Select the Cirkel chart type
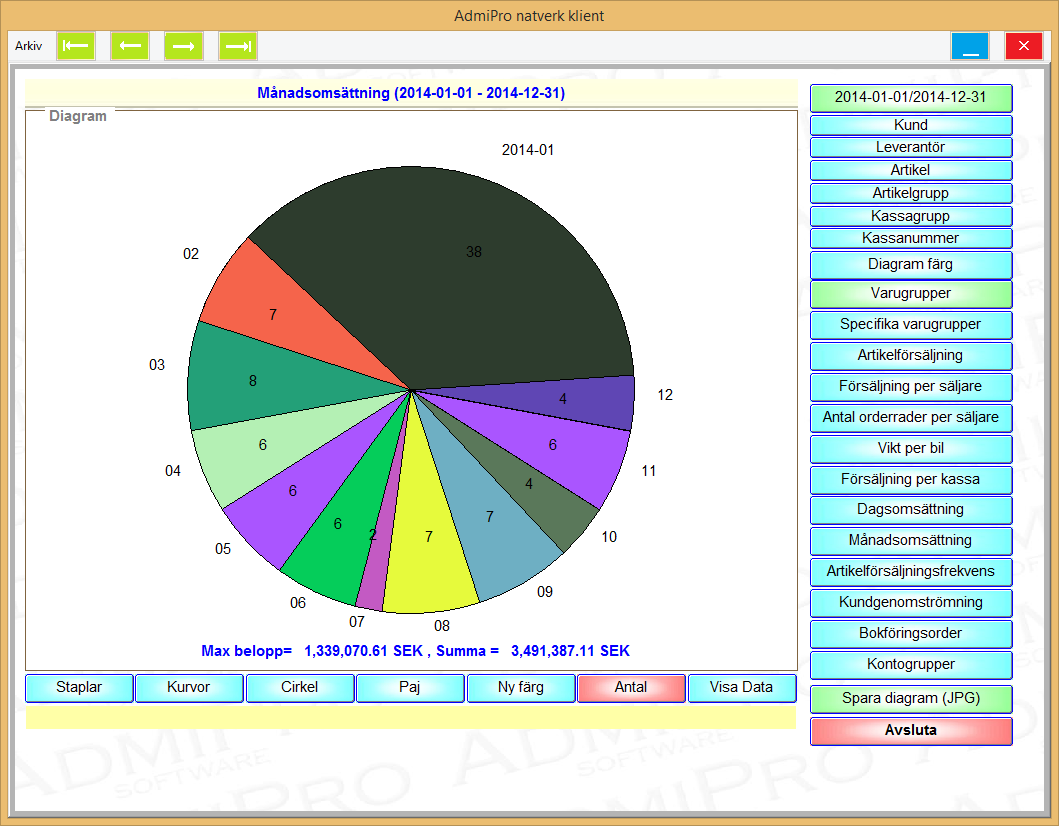 coord(300,688)
